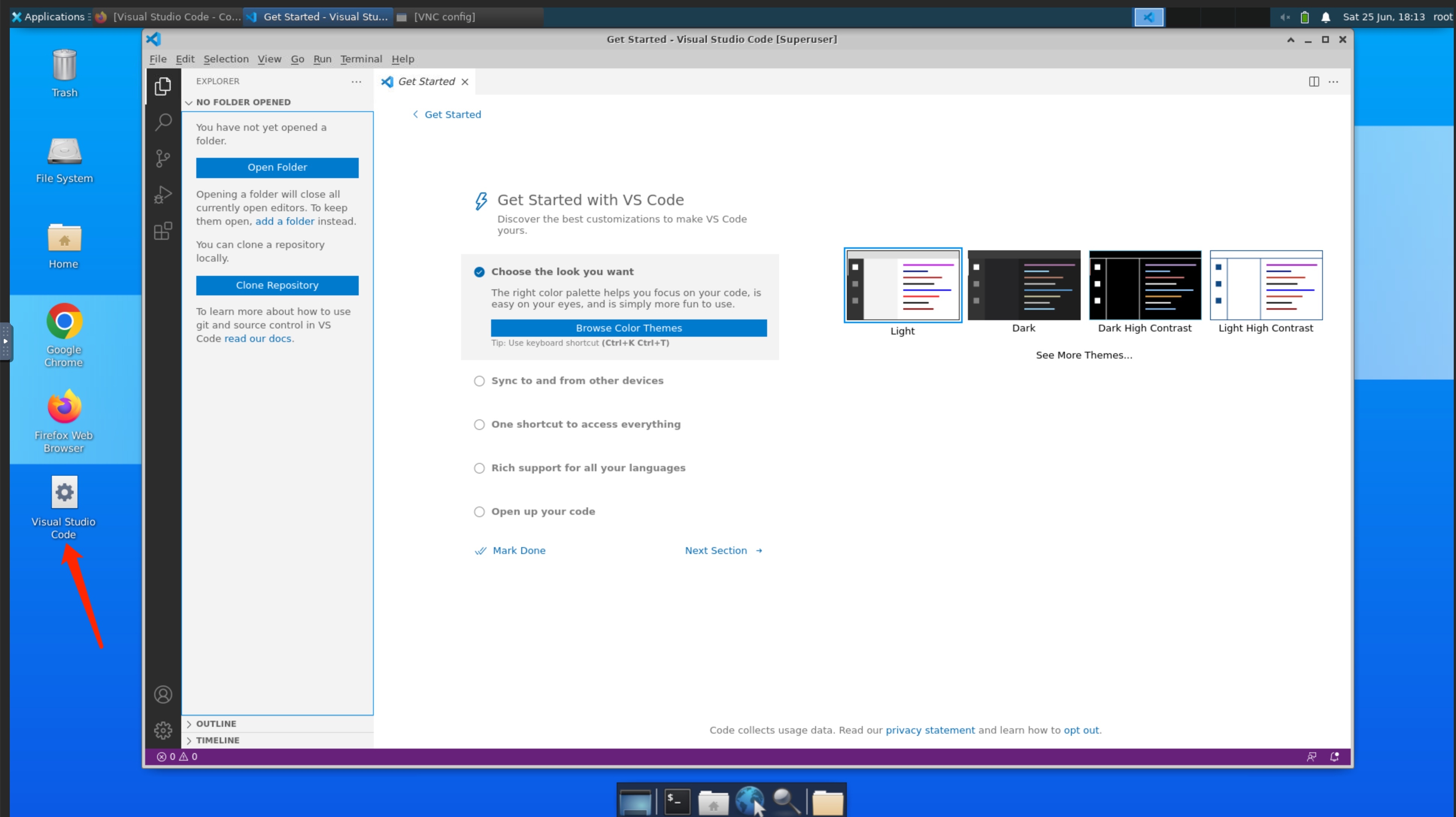Open Home folder desktop icon
The height and width of the screenshot is (817, 1456).
click(64, 246)
